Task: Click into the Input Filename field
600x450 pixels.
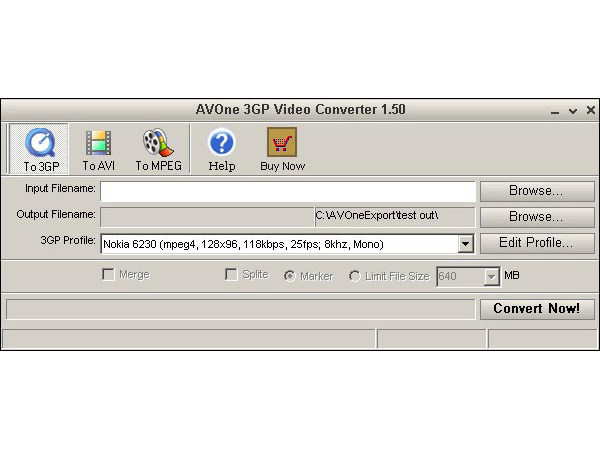Action: (x=288, y=191)
